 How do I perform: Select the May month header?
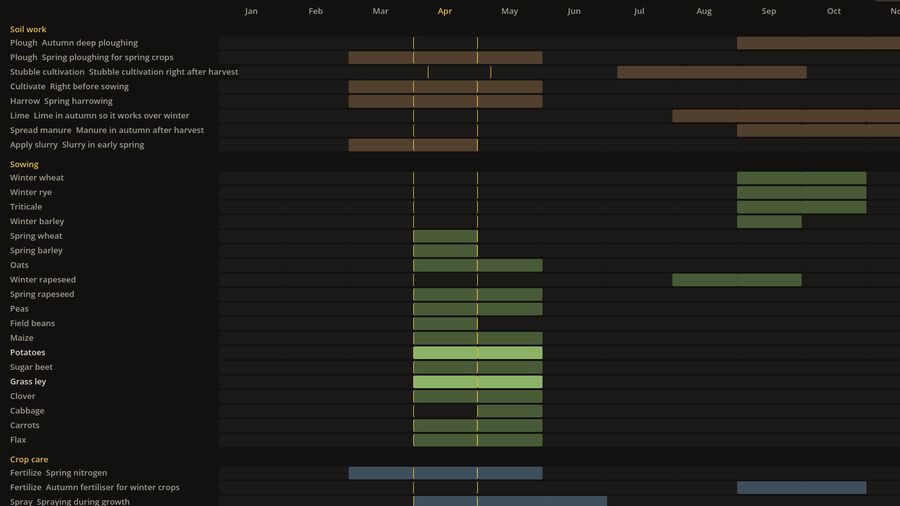pyautogui.click(x=509, y=11)
